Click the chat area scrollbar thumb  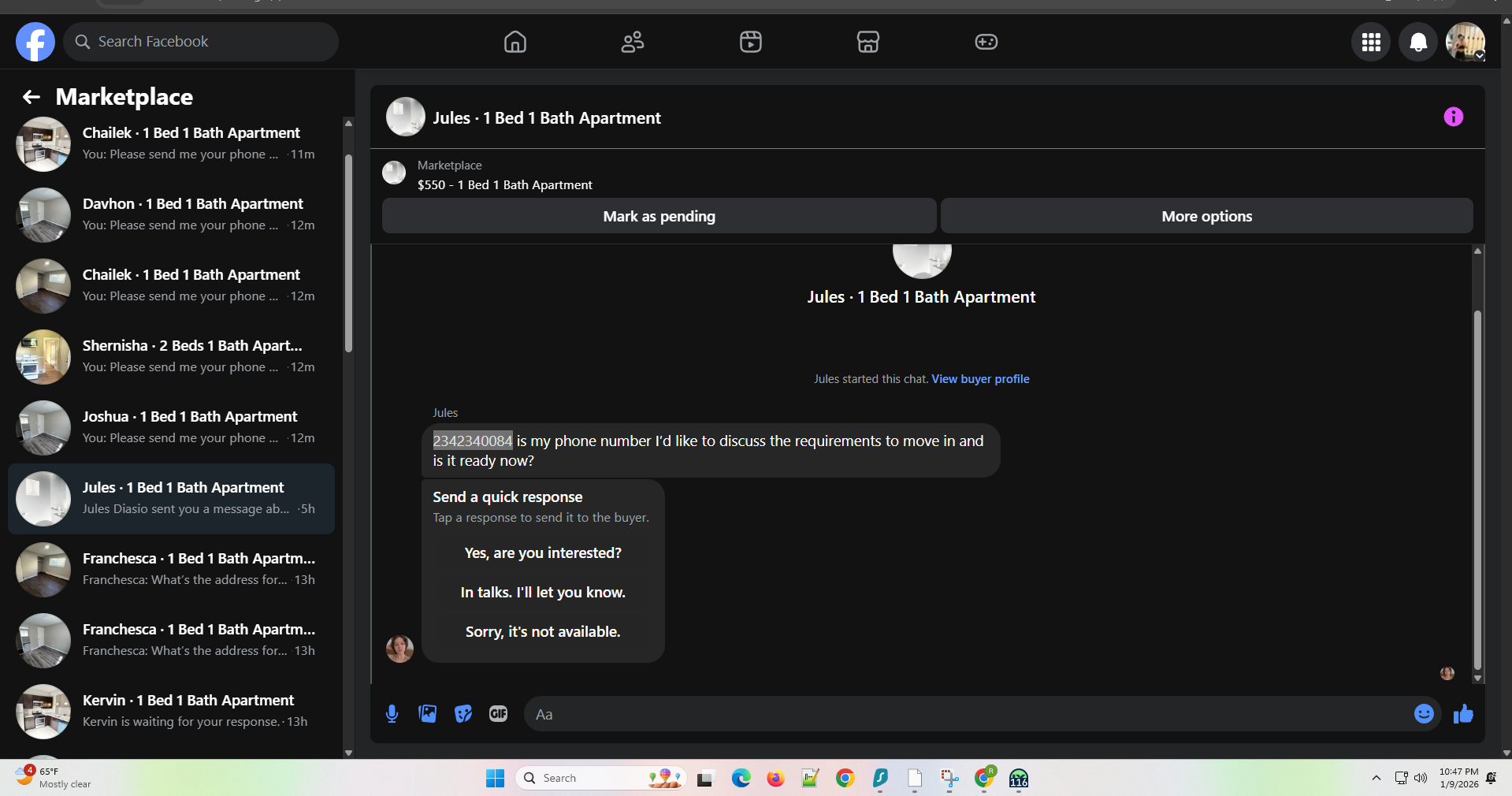coord(1477,489)
